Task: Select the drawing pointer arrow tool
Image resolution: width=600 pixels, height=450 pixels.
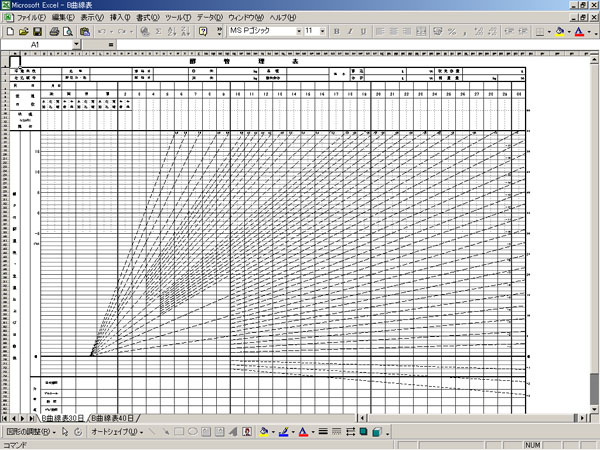Action: click(x=65, y=432)
